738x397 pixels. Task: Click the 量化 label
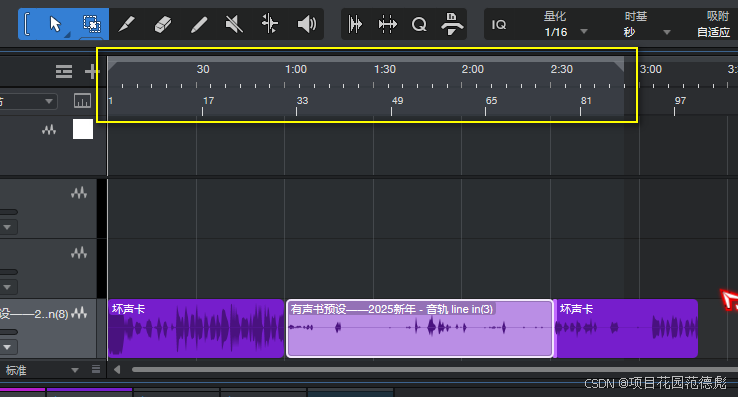tap(554, 16)
